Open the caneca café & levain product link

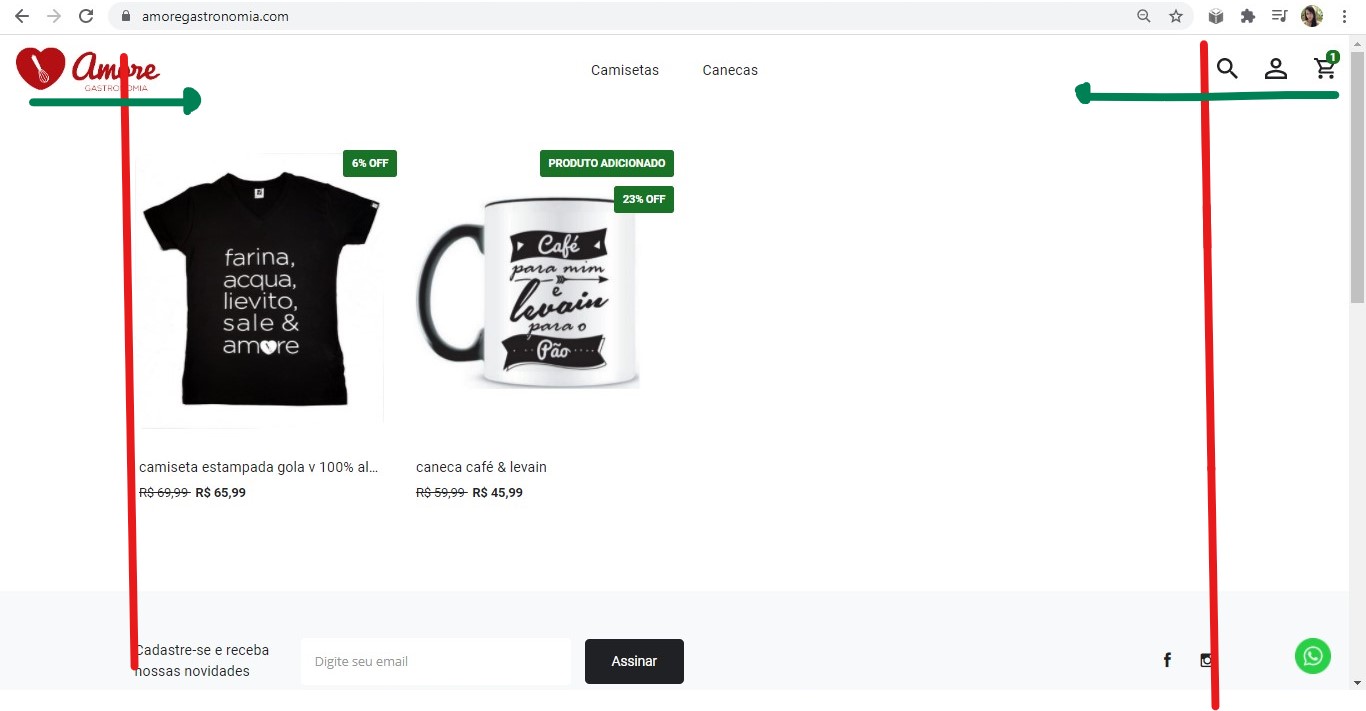[481, 467]
